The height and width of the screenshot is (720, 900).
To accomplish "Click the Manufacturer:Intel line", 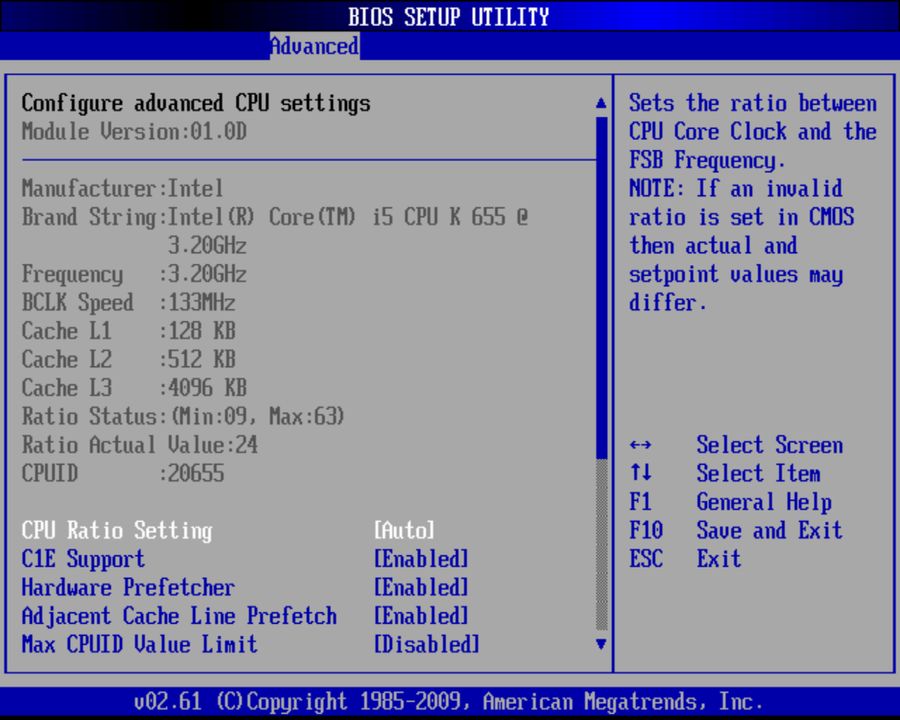I will (x=122, y=188).
